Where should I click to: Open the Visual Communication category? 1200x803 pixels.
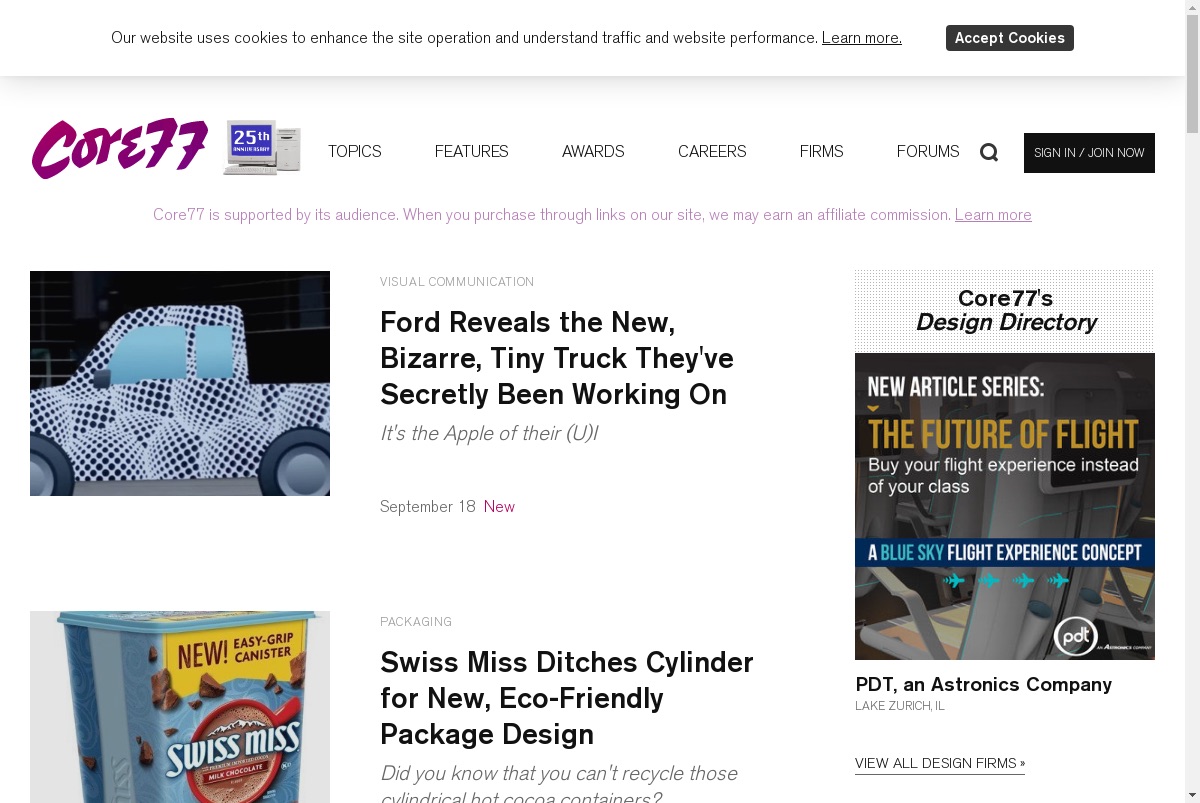pos(457,282)
